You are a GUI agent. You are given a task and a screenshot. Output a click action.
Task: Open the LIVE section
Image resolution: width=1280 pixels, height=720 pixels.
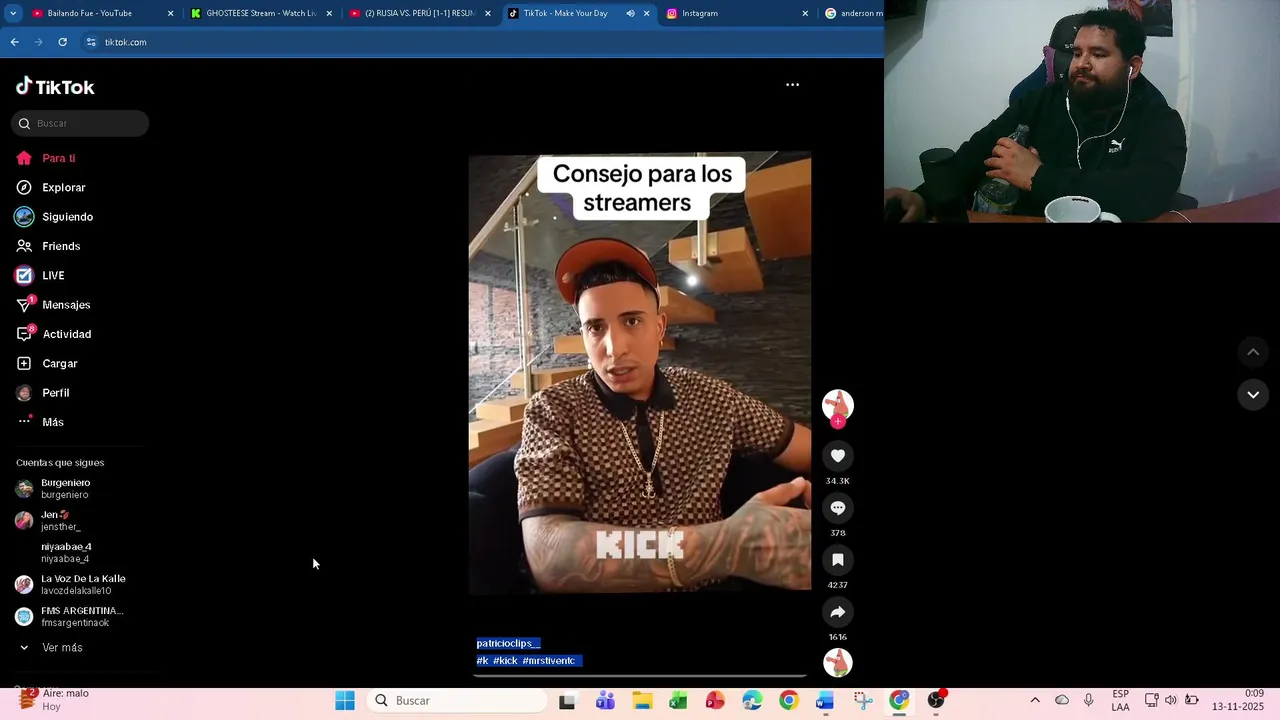[x=40, y=275]
